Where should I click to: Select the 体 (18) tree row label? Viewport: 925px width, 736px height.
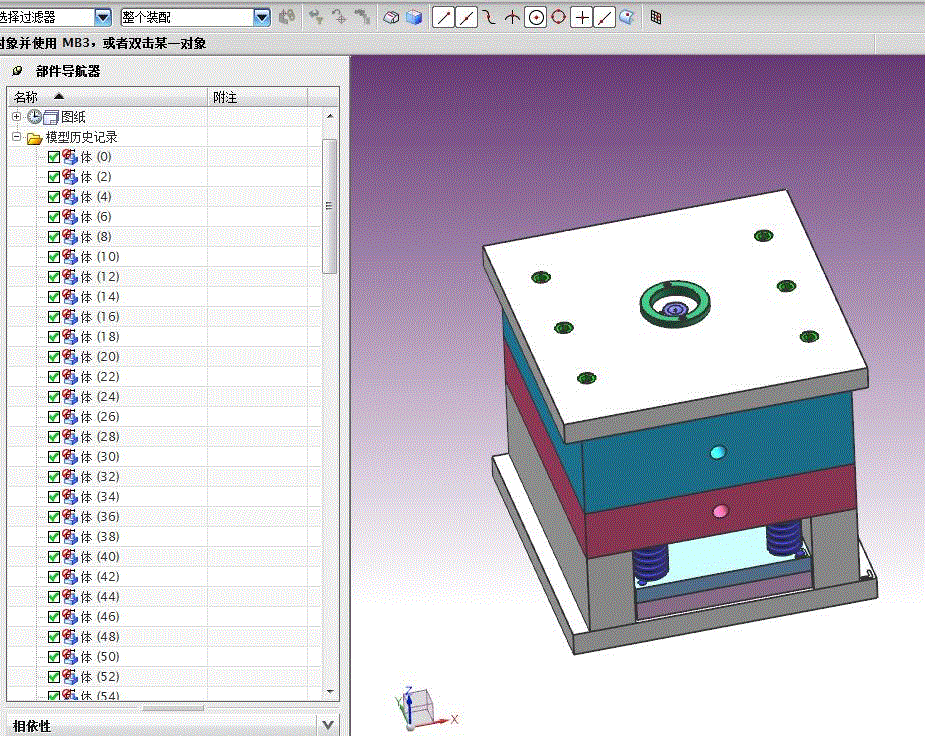[100, 337]
